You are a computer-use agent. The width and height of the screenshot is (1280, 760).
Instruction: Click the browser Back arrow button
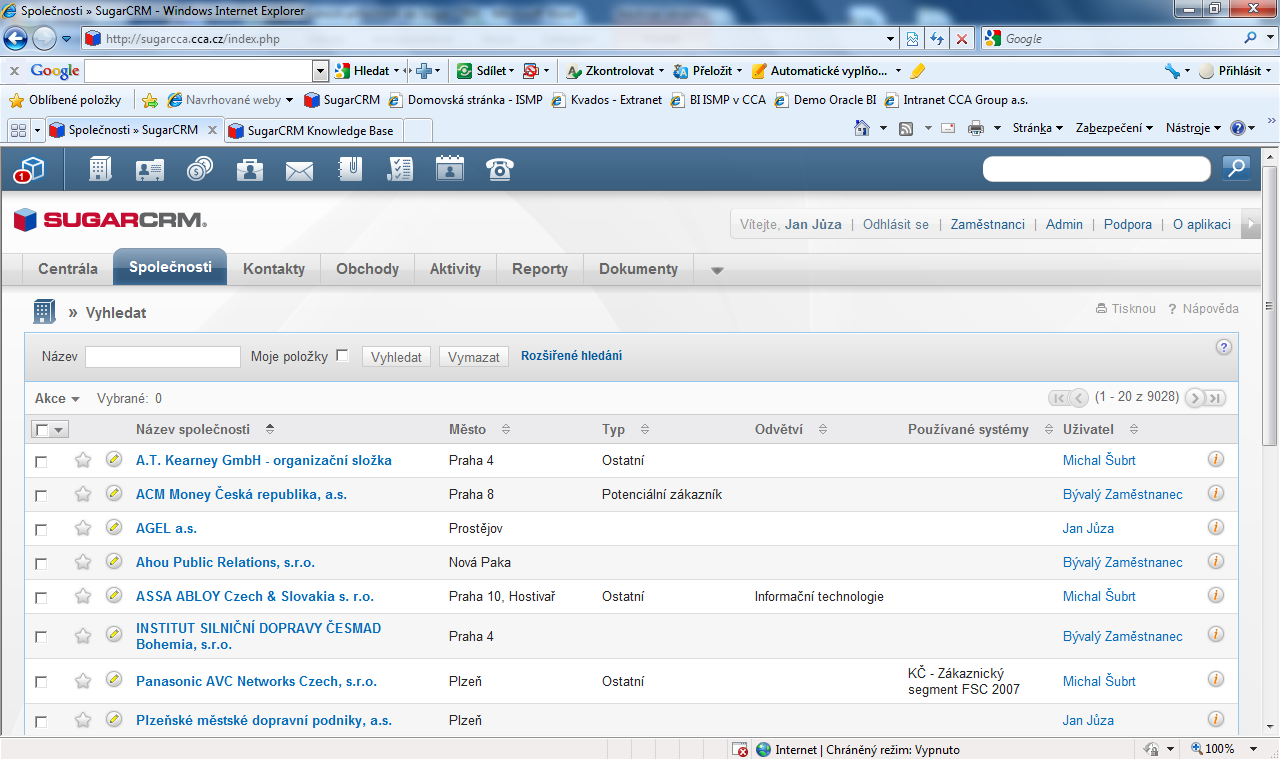click(x=15, y=38)
